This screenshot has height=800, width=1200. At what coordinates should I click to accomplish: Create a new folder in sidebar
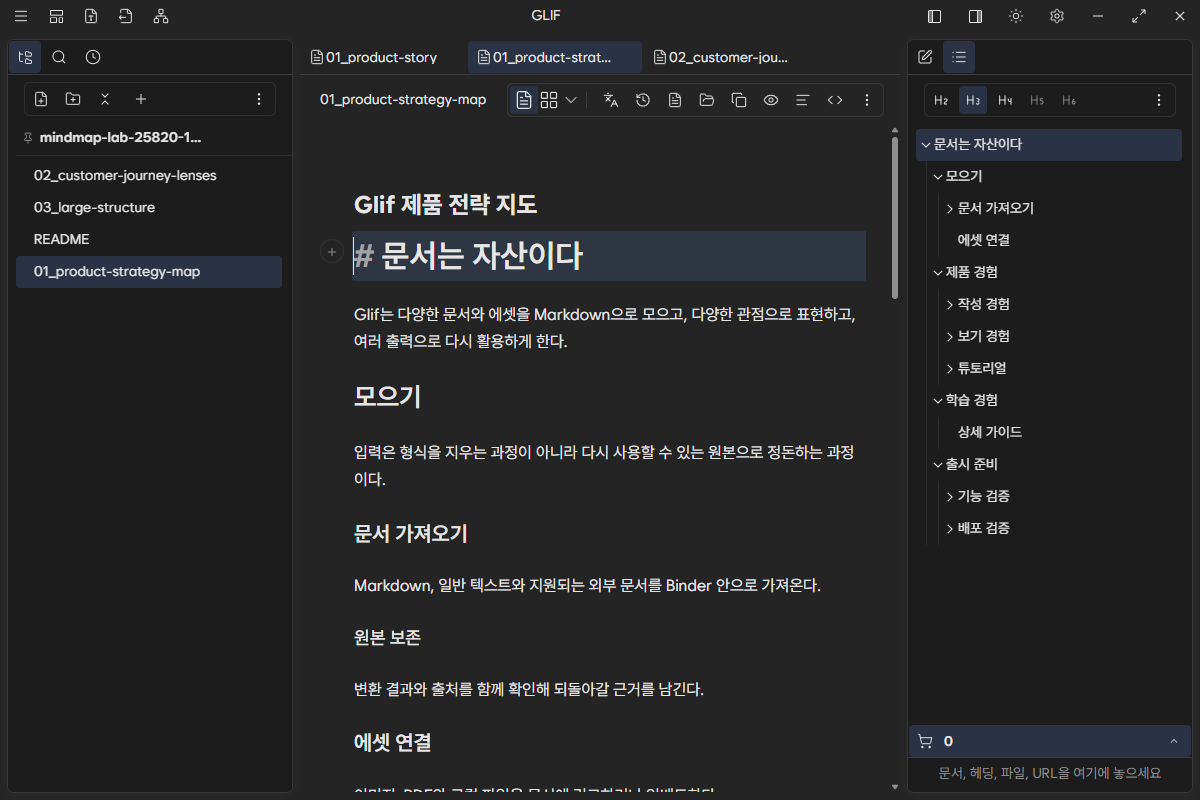[x=73, y=99]
